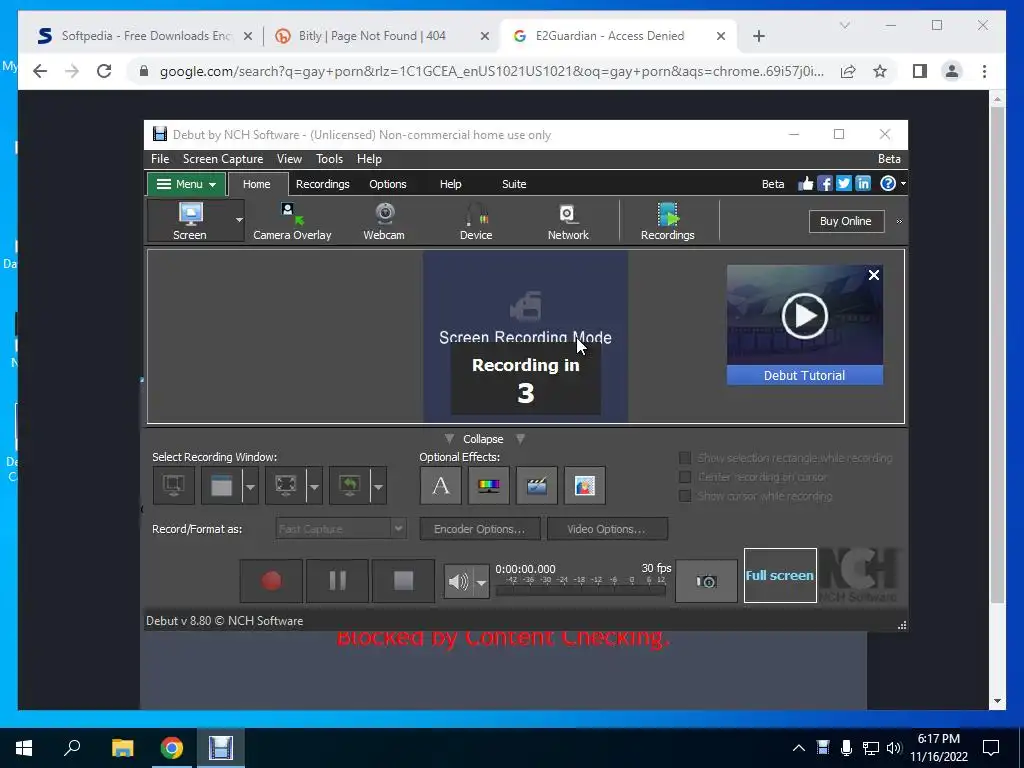Screen dimensions: 1024x768
Task: Switch to the Recordings tab
Action: [x=323, y=184]
